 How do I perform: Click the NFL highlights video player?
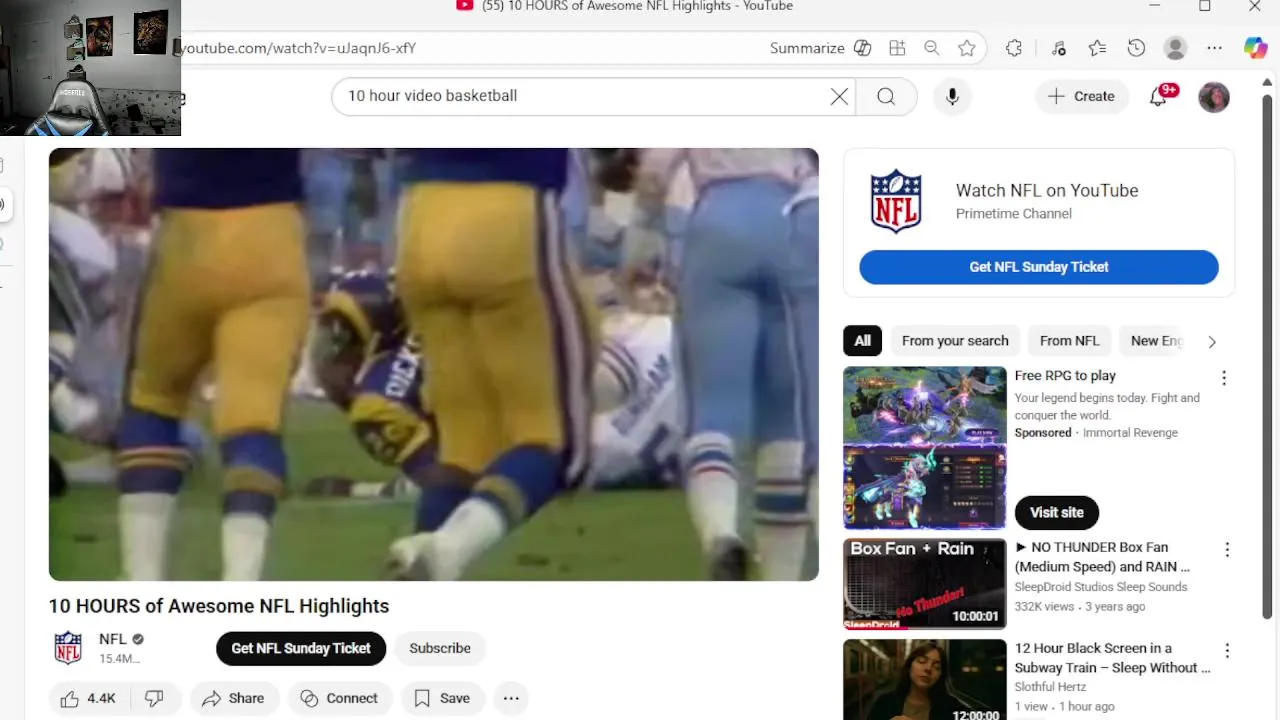coord(434,364)
